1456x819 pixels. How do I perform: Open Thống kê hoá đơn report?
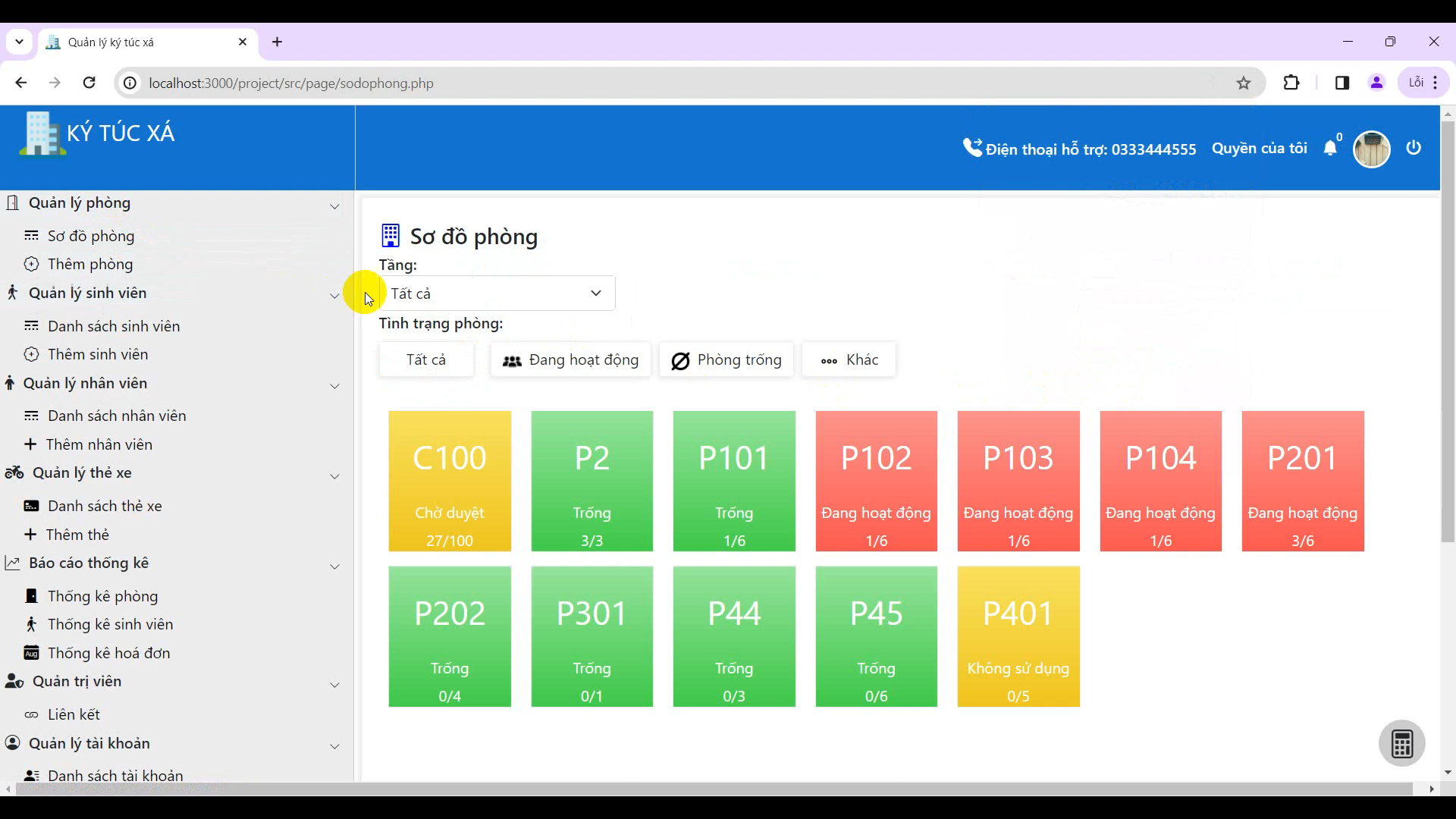(x=108, y=653)
